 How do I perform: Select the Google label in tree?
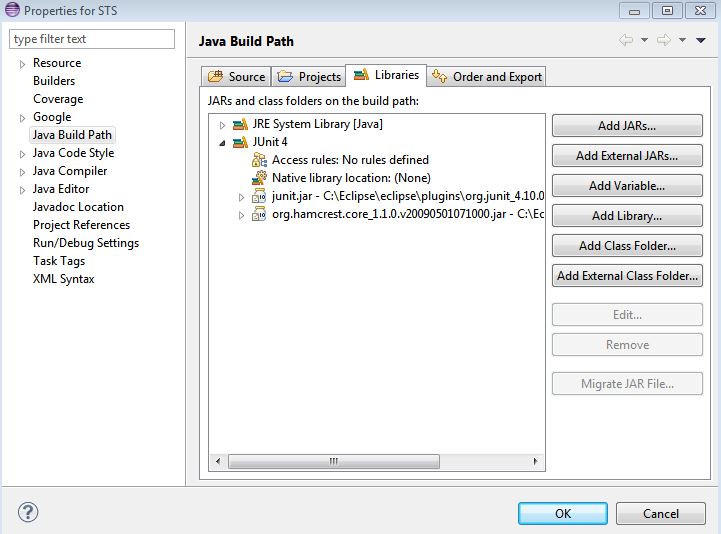52,117
